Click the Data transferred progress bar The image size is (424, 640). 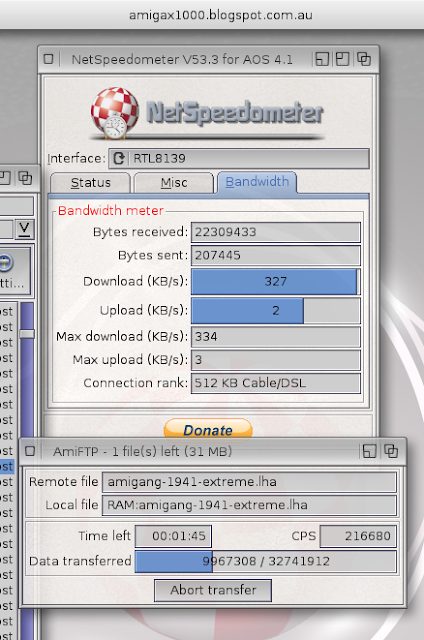click(x=266, y=561)
